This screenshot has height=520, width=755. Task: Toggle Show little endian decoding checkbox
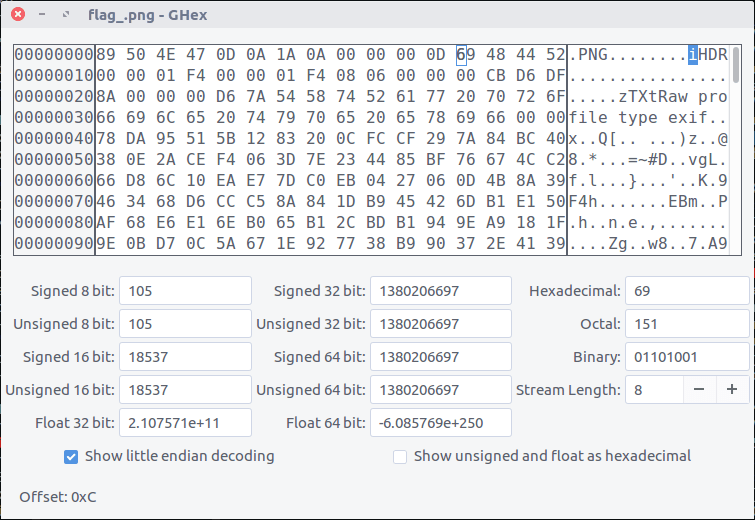pos(71,456)
